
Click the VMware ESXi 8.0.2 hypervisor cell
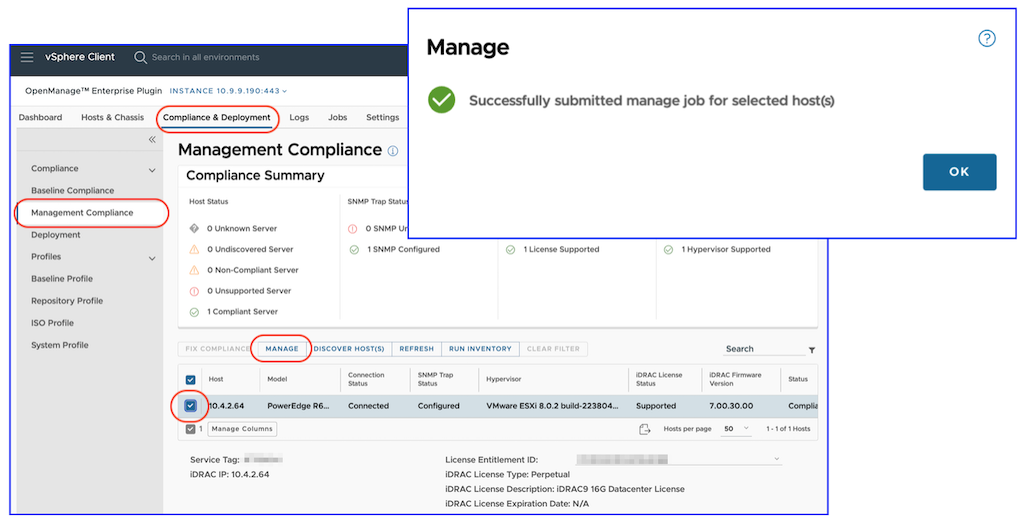coord(552,406)
